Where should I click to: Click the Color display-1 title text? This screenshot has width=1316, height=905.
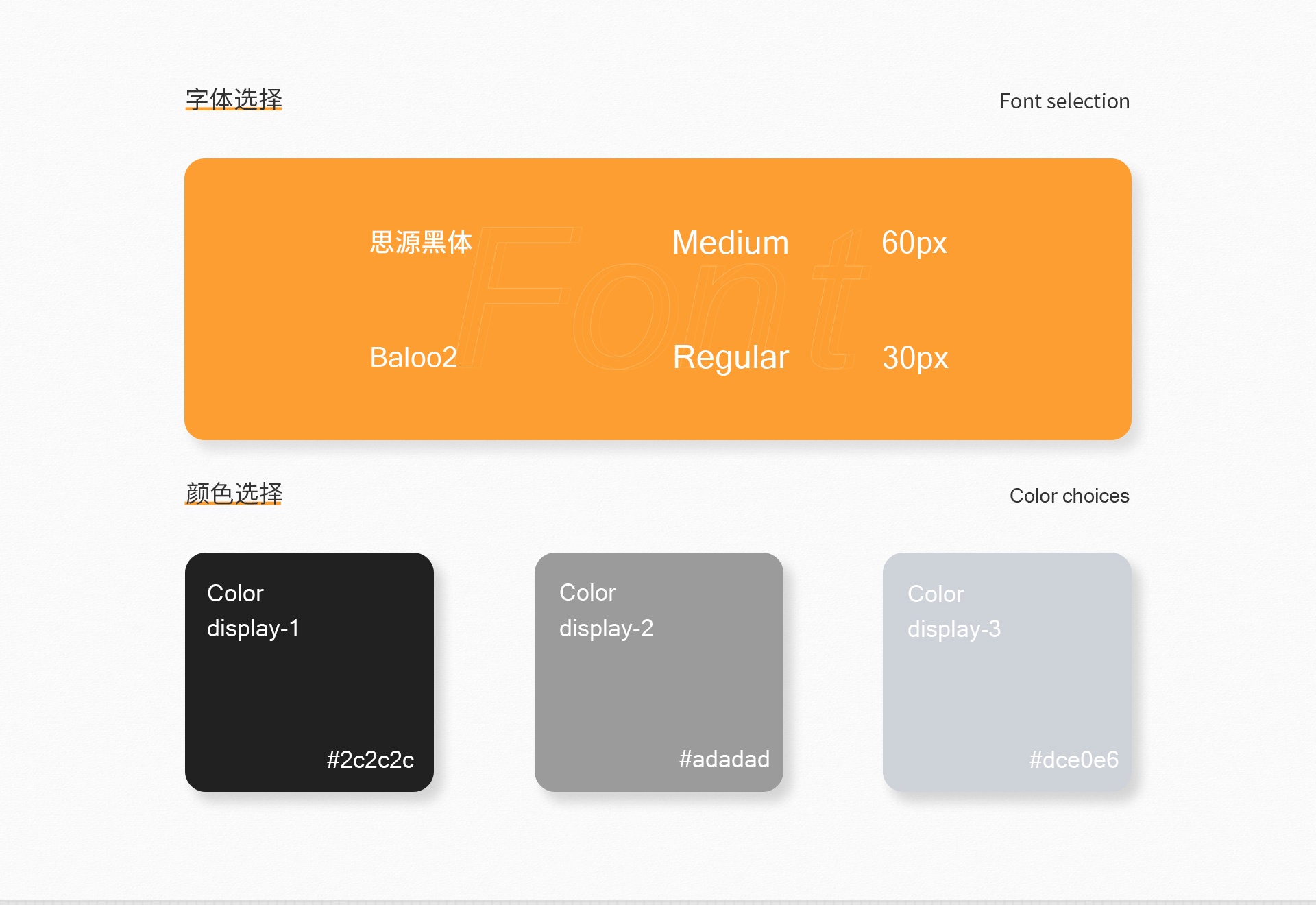coord(253,610)
